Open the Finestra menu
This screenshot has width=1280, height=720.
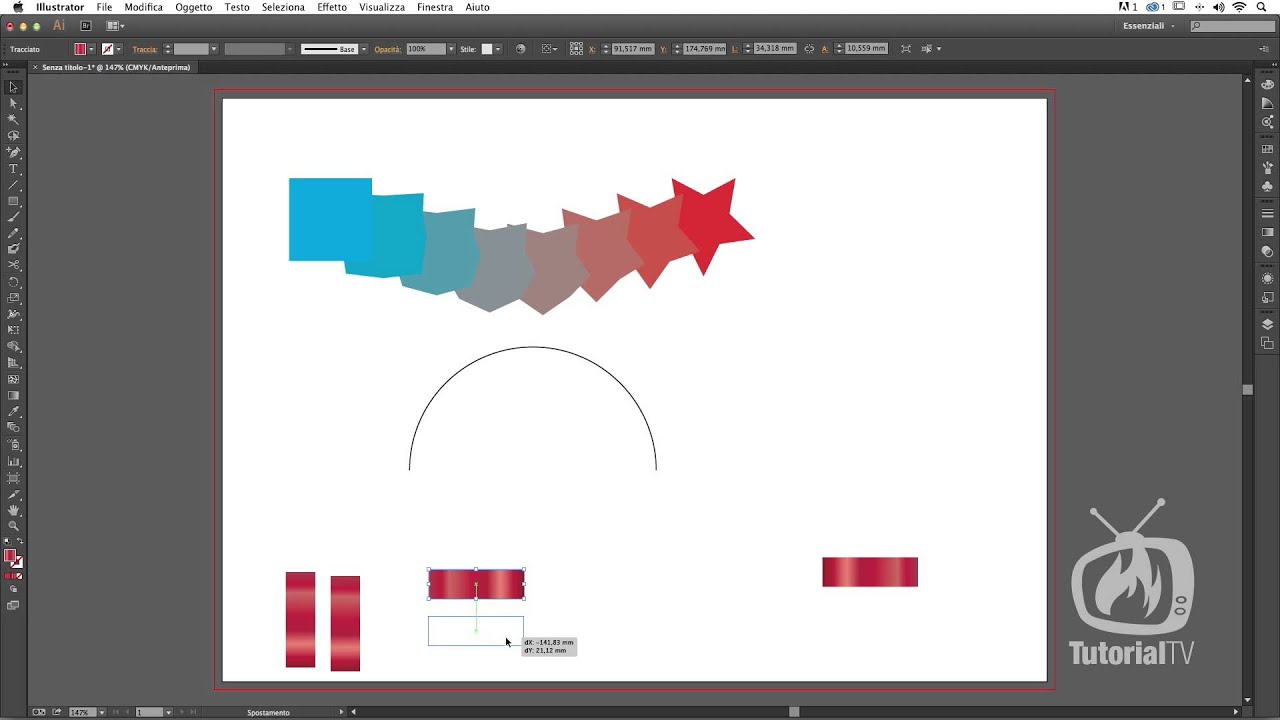[435, 7]
